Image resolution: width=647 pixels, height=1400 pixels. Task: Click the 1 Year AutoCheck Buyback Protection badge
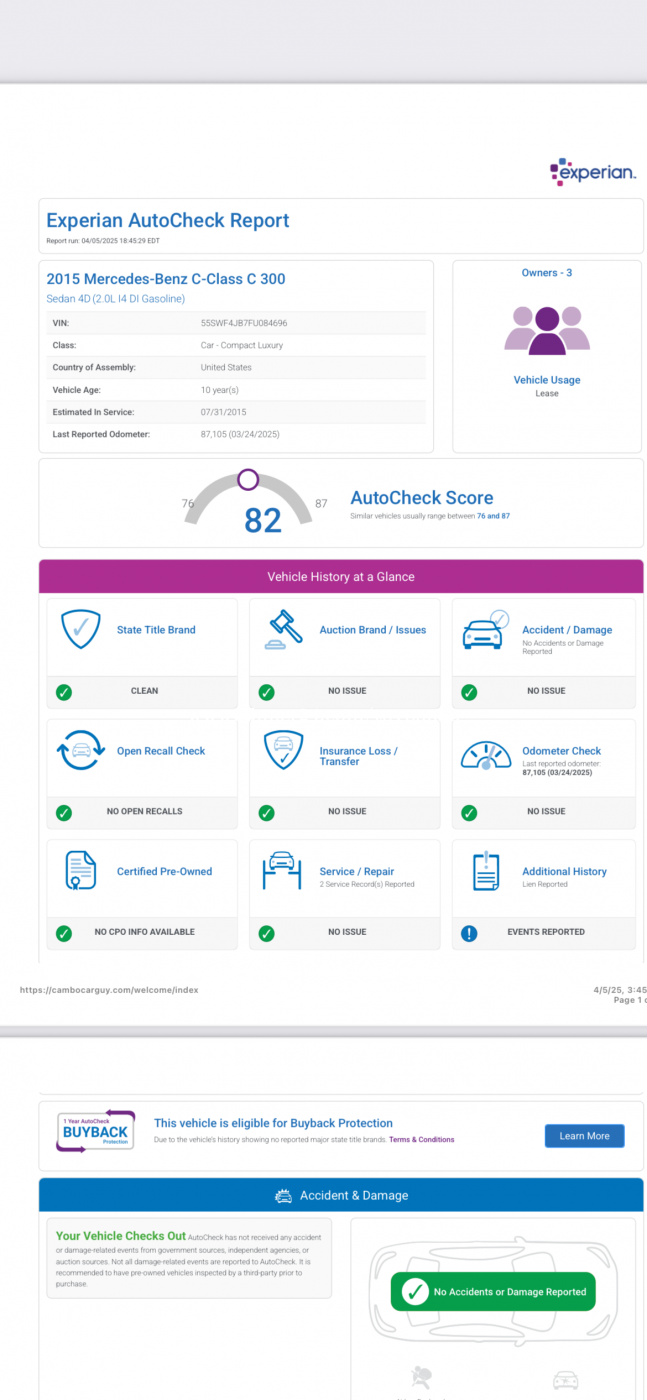tap(95, 1131)
